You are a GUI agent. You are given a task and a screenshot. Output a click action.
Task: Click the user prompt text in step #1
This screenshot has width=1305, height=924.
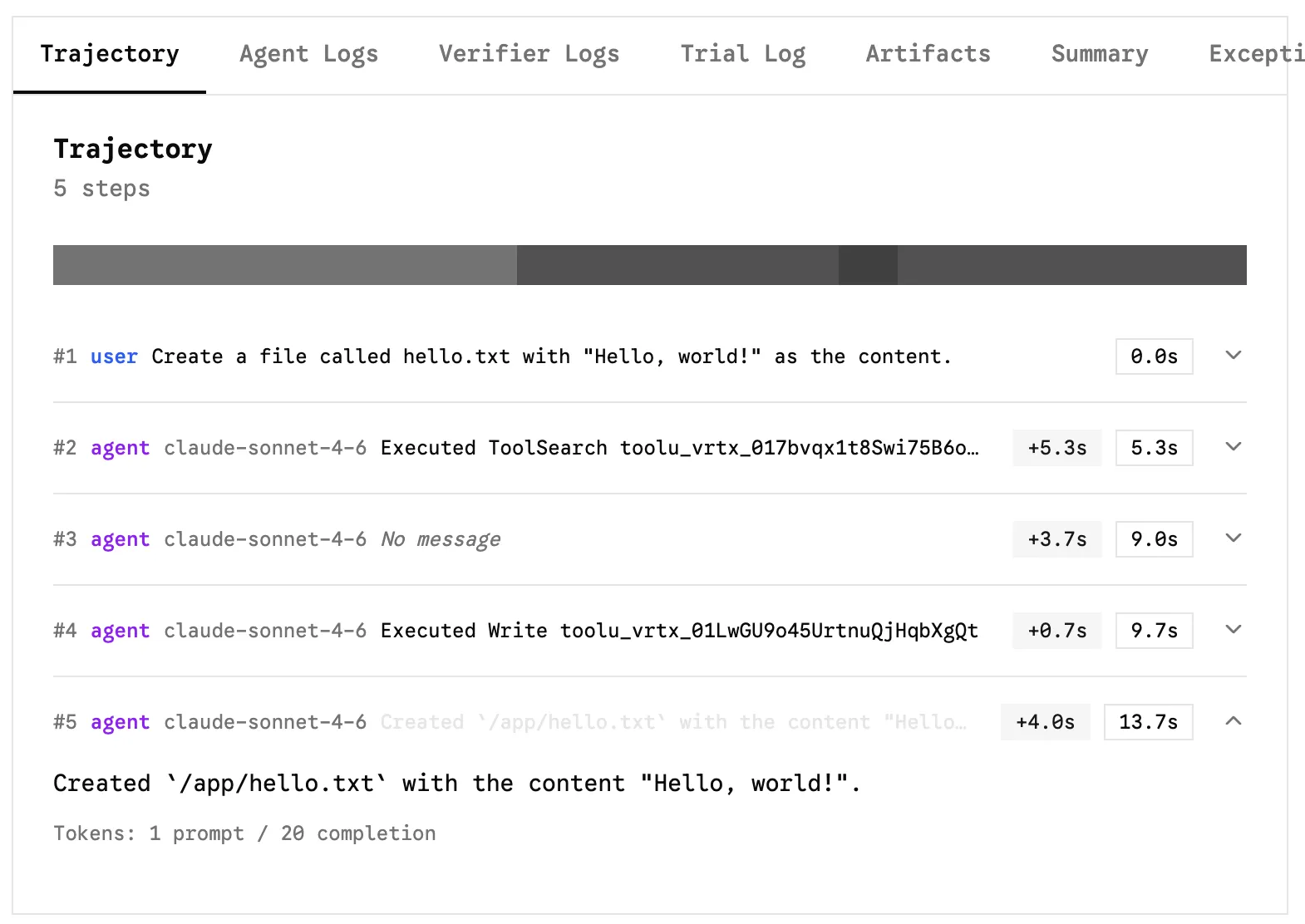(x=550, y=356)
